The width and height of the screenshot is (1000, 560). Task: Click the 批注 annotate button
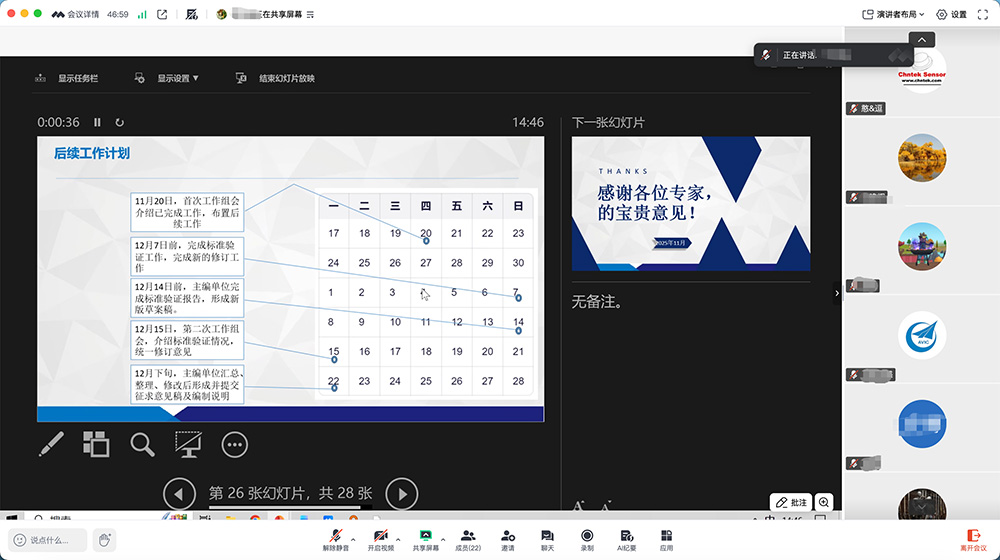[x=791, y=503]
